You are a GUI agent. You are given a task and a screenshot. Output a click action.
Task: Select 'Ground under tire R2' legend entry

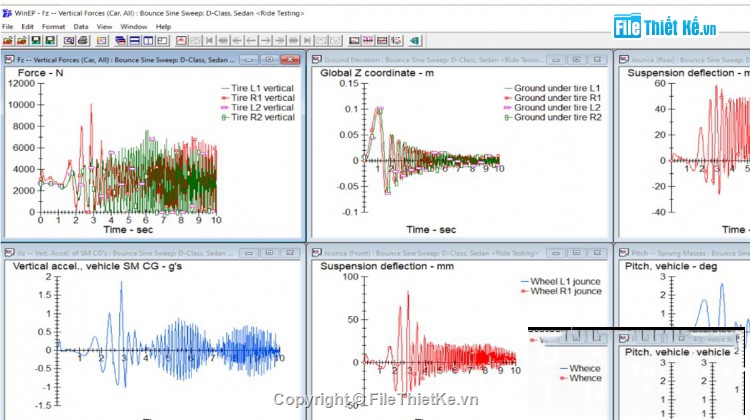point(553,117)
